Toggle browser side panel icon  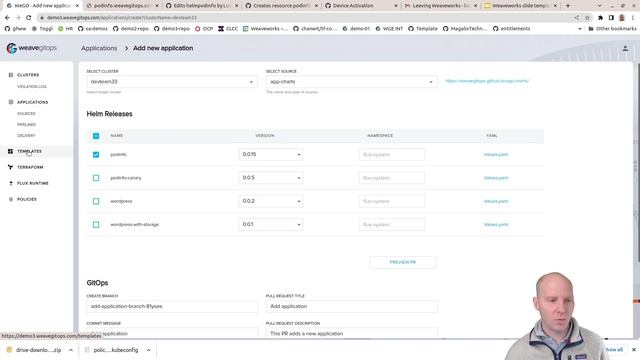tap(611, 18)
